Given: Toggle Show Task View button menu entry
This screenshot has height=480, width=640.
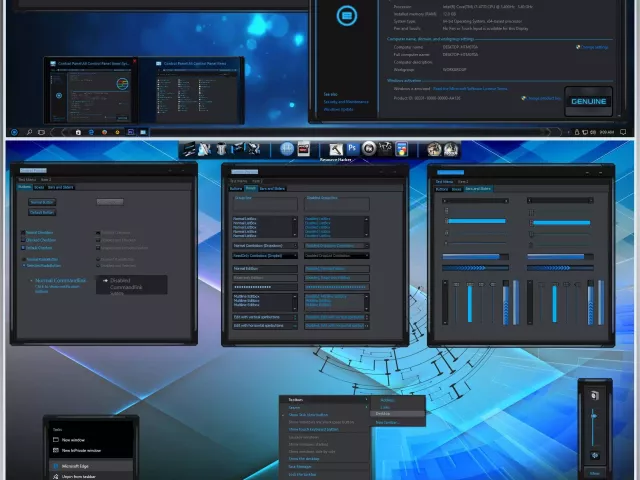Looking at the screenshot, I should coord(308,415).
